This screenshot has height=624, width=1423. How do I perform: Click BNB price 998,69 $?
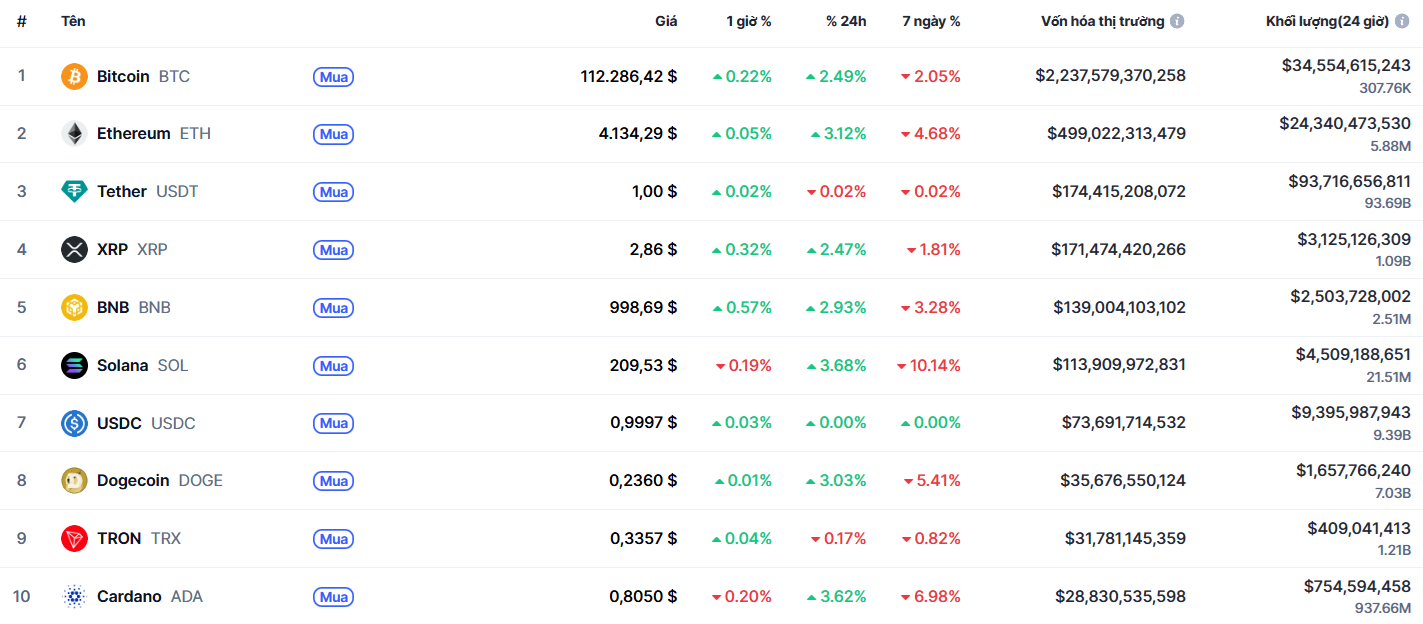[x=644, y=307]
